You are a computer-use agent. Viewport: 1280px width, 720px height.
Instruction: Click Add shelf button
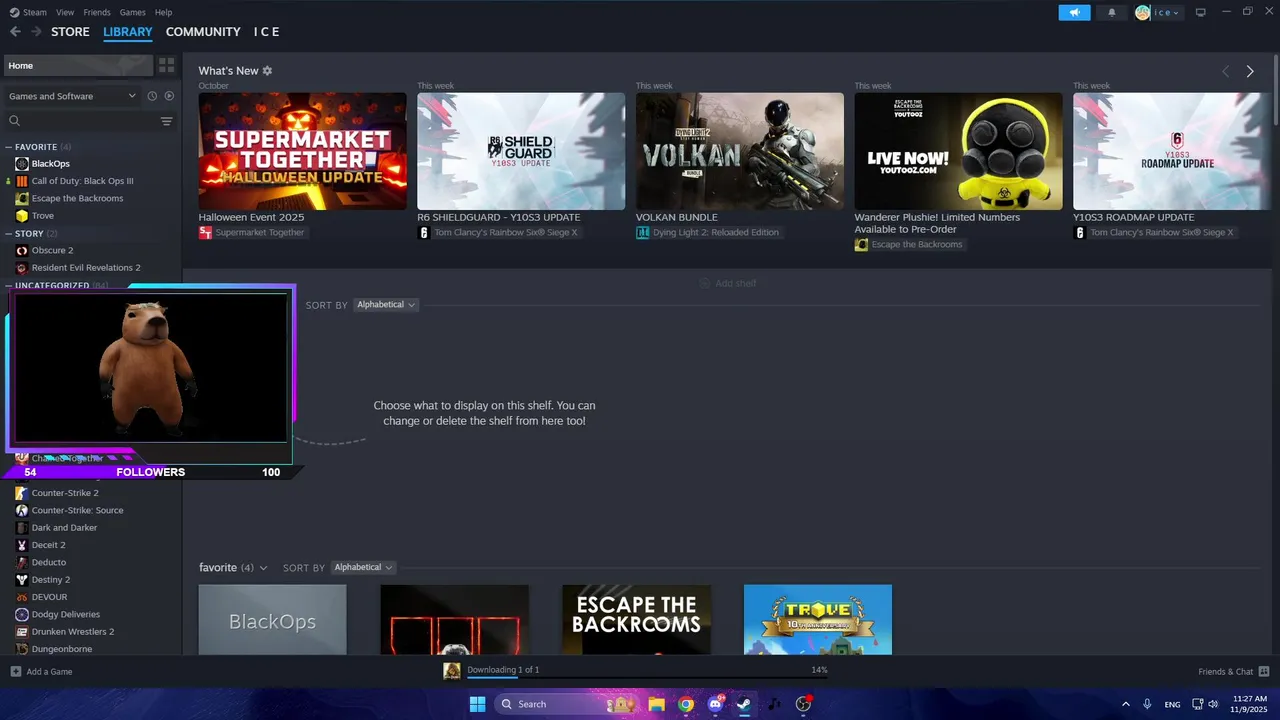coord(727,284)
